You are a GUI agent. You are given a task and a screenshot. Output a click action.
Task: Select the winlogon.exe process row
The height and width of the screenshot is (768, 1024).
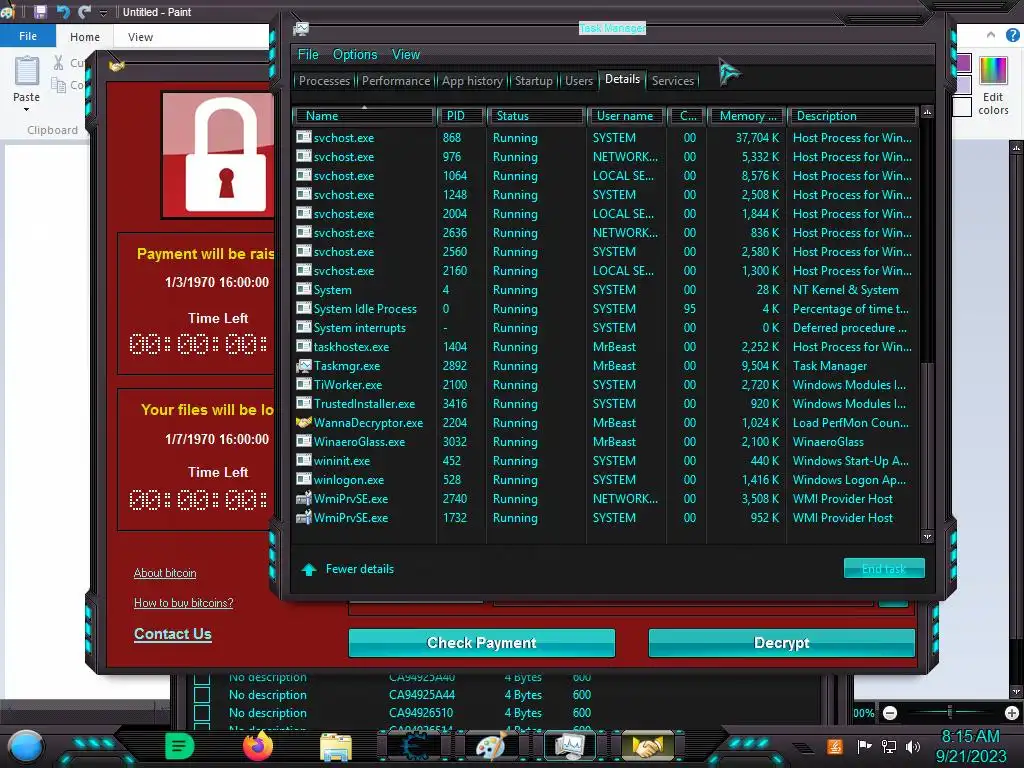point(605,479)
